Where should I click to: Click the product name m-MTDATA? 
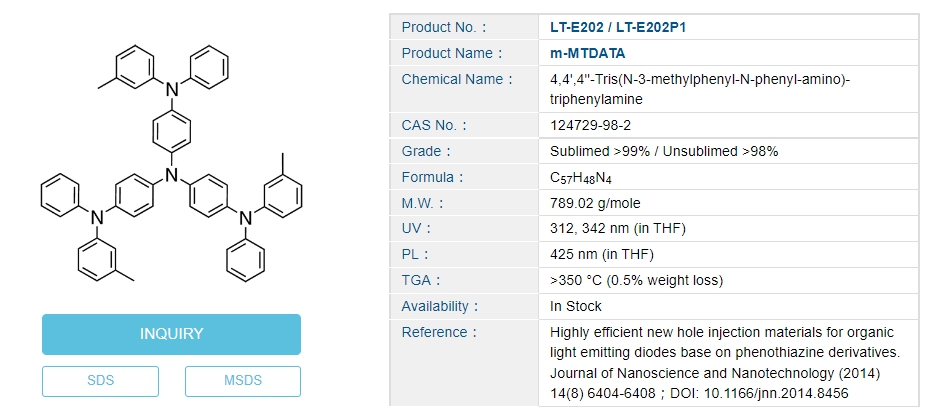(x=588, y=53)
